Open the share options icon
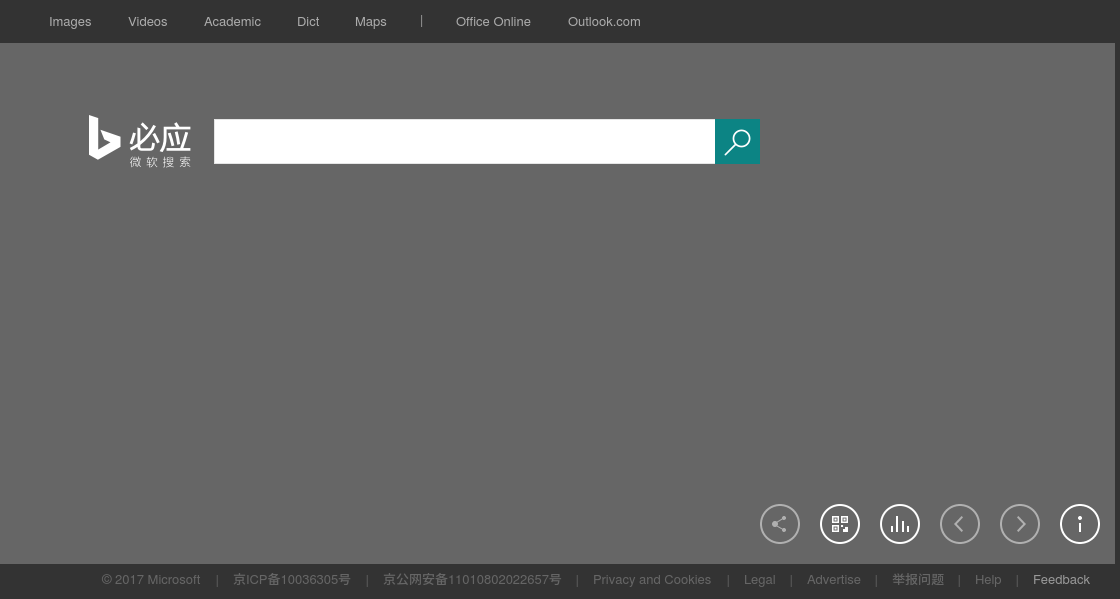The height and width of the screenshot is (599, 1120). tap(780, 523)
